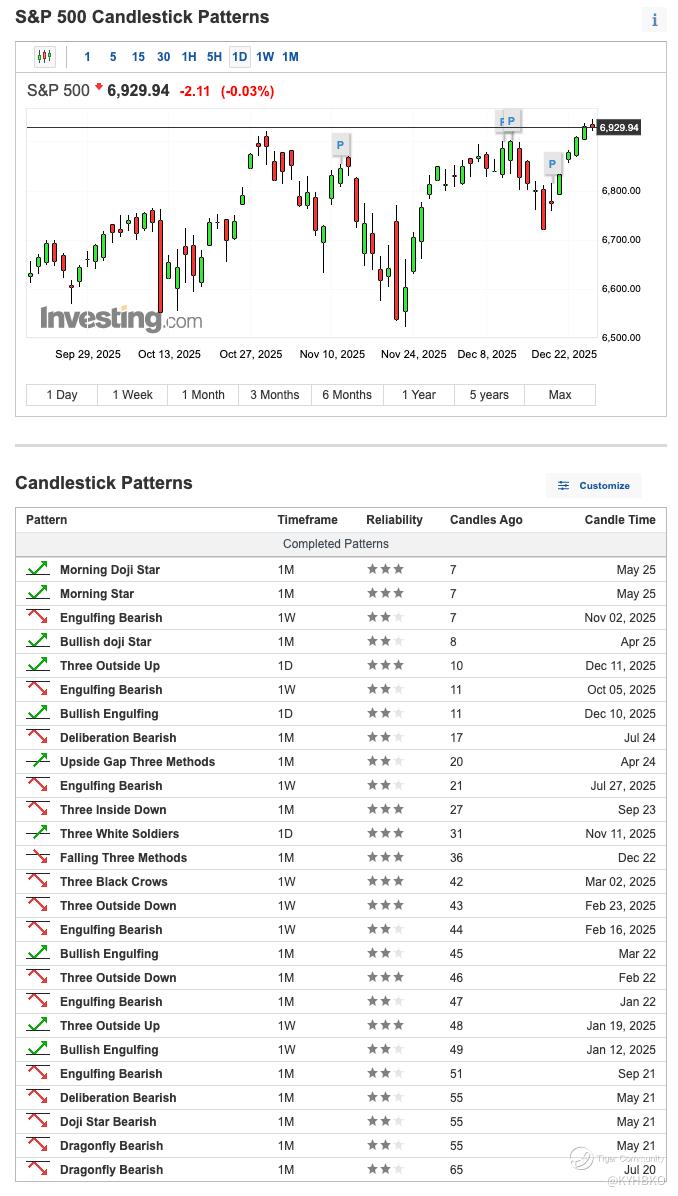Switch to the 1 Year range tab
678x1196 pixels.
419,395
